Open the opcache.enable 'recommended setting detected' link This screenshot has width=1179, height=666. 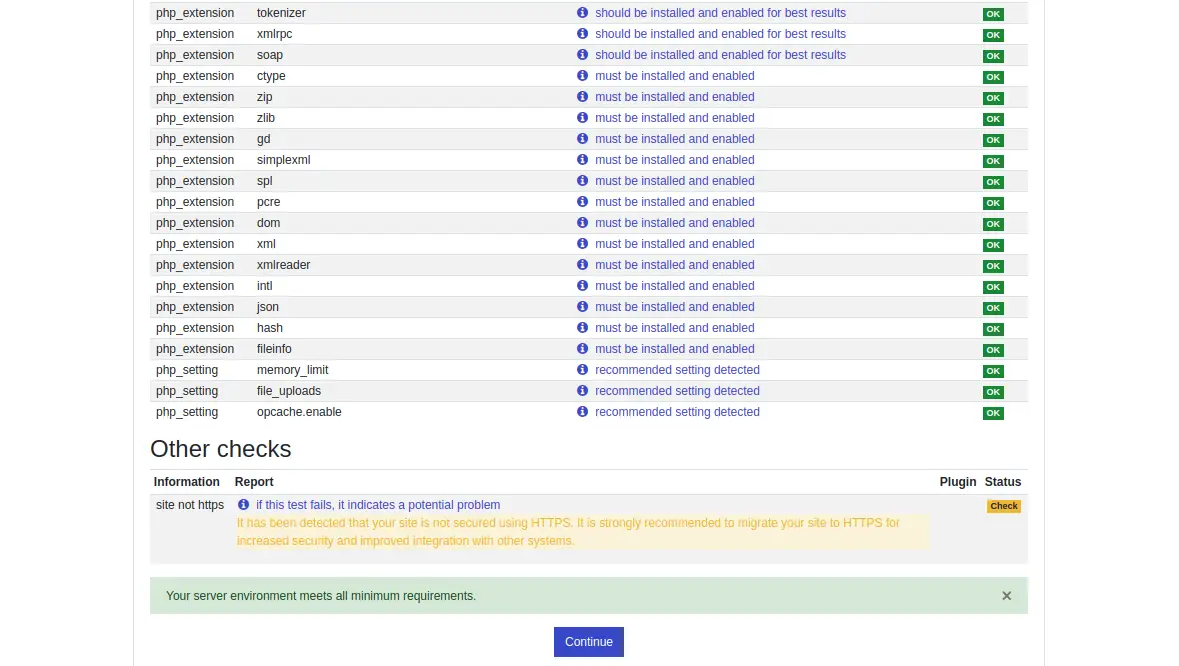[677, 413]
